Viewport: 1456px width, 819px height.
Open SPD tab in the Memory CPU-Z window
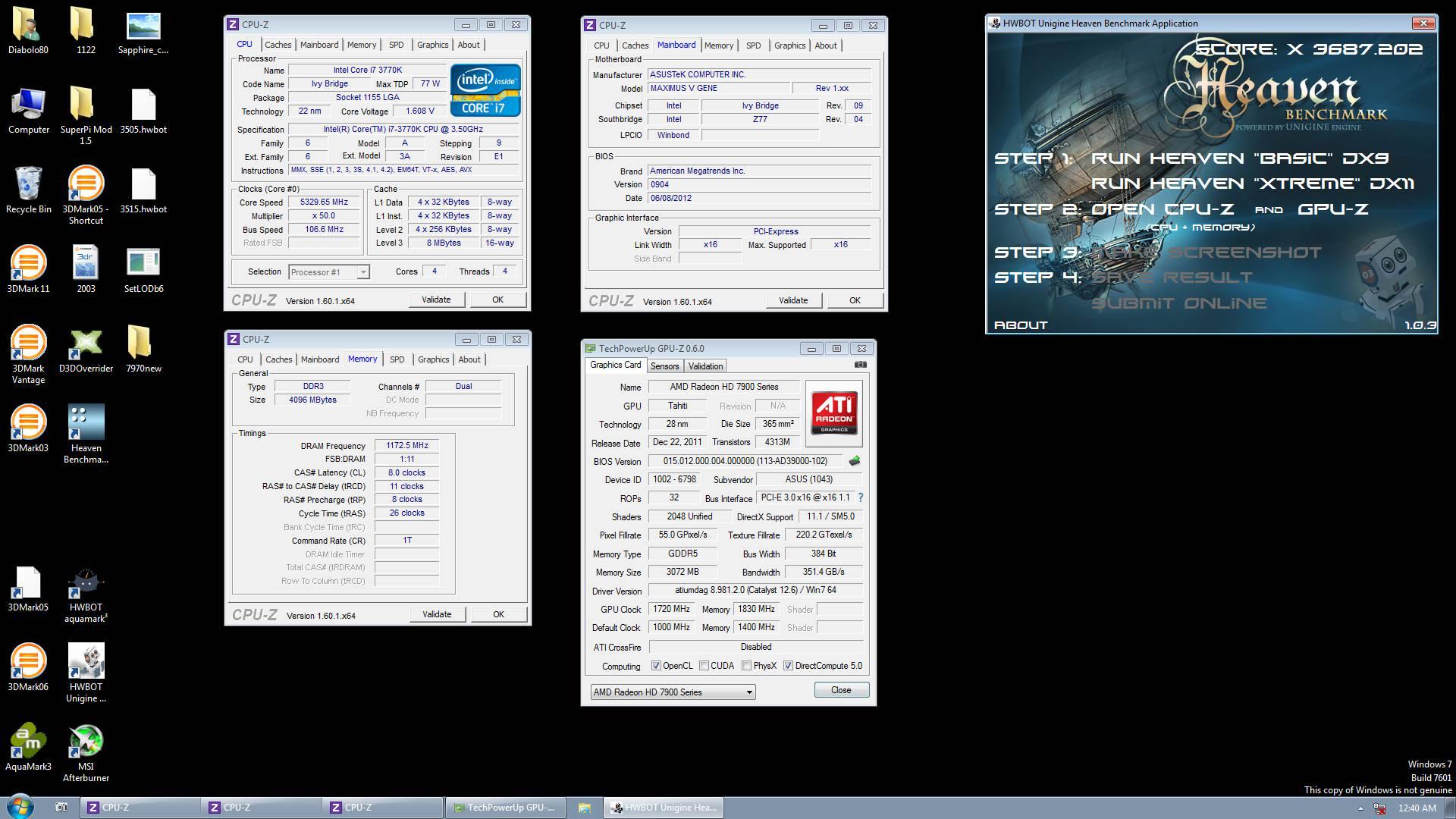coord(397,359)
